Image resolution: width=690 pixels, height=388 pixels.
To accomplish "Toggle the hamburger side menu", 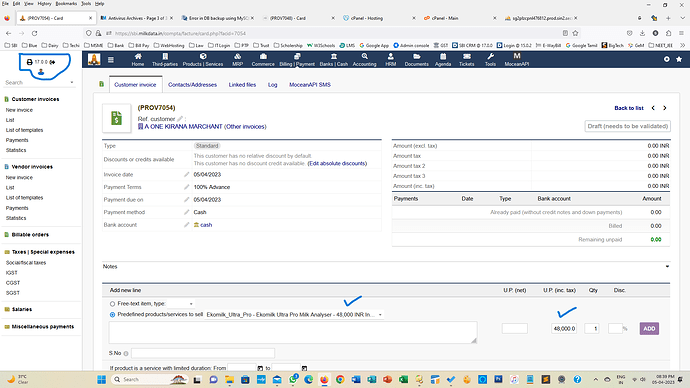I will [x=111, y=59].
